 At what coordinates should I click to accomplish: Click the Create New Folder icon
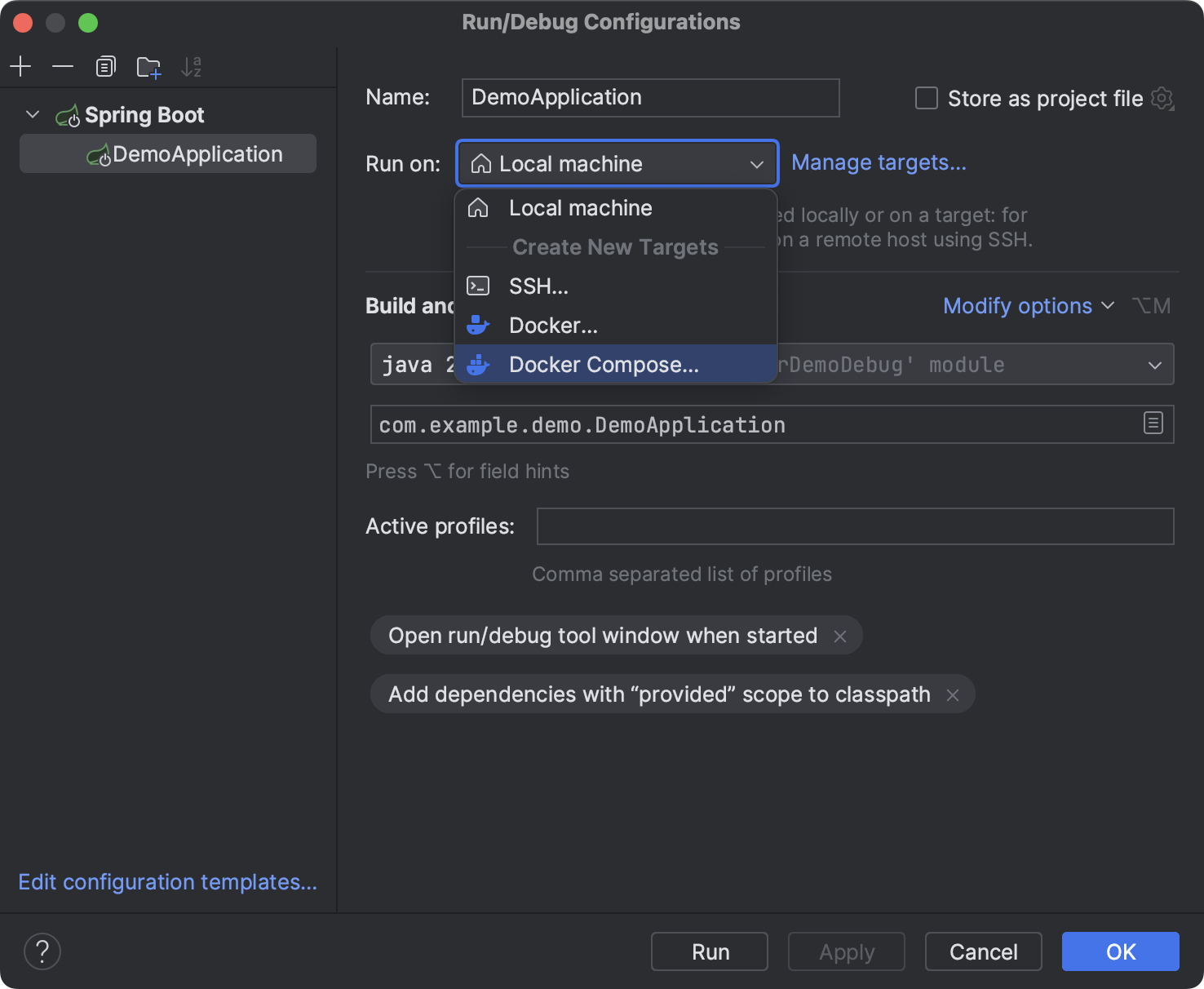[148, 67]
